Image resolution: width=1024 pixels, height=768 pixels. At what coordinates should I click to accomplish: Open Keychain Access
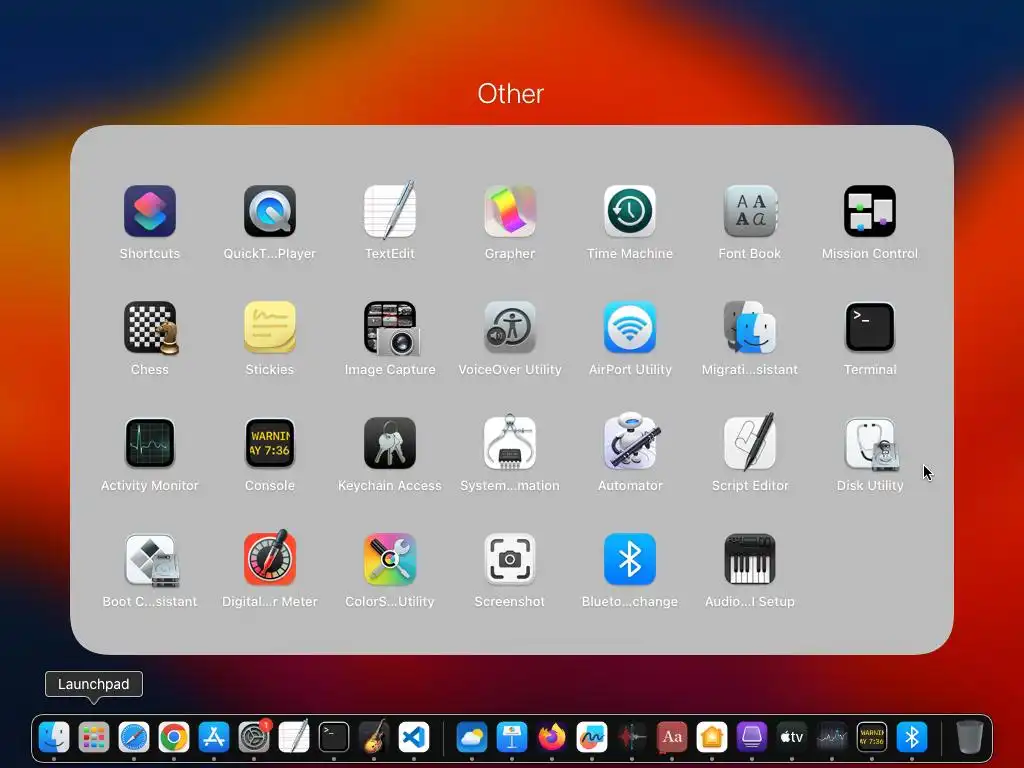click(x=390, y=443)
